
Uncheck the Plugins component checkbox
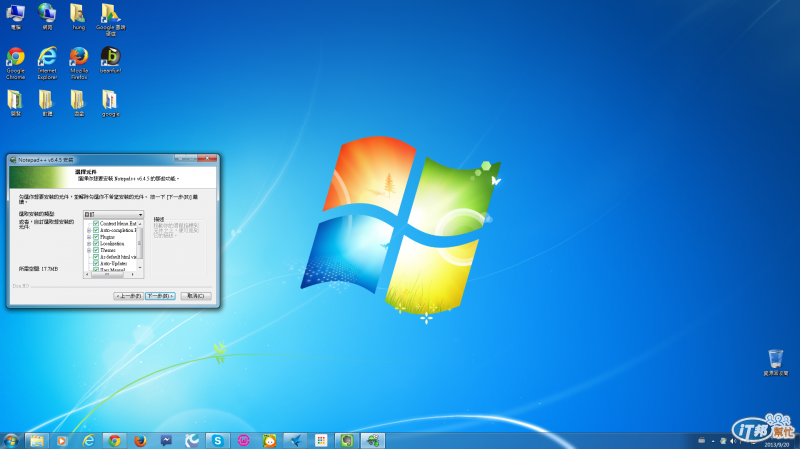click(x=96, y=237)
